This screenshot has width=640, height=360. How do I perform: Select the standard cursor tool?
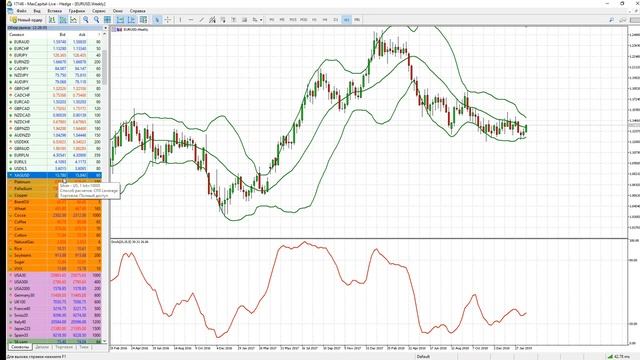[157, 20]
